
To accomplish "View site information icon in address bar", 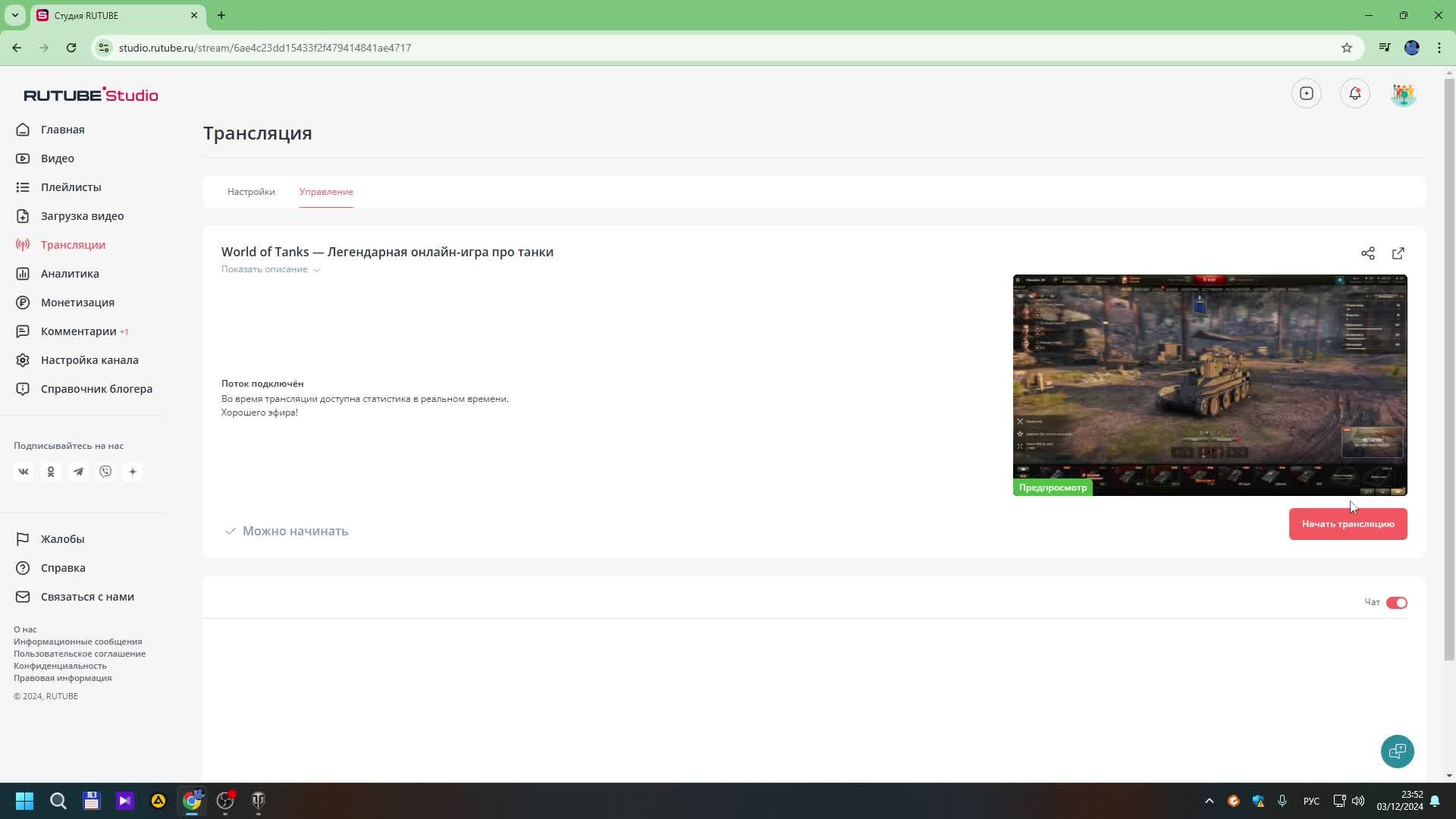I will tap(105, 48).
